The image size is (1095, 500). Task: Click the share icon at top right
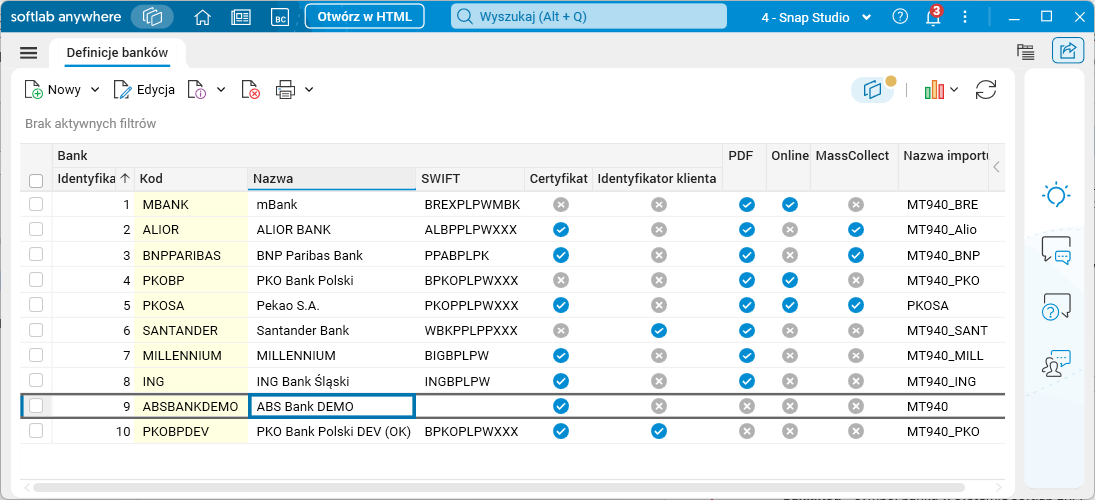1068,51
